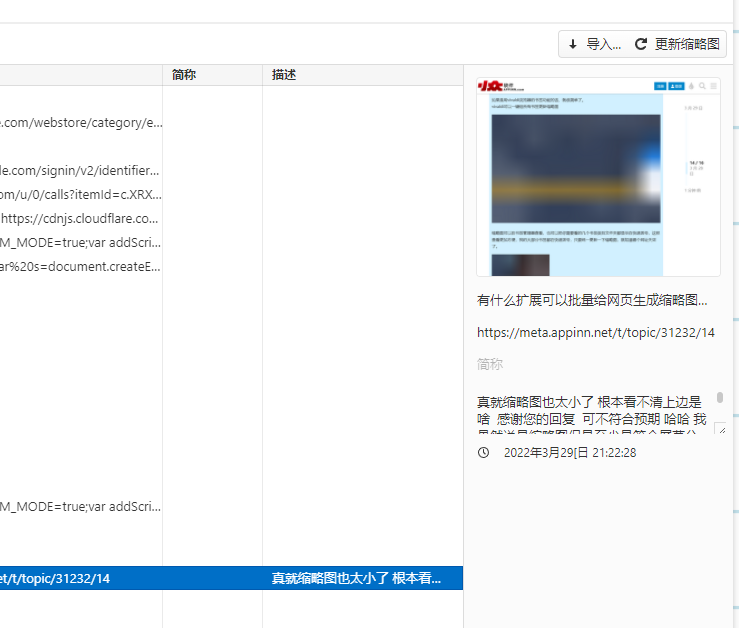
Task: Click the clock icon beside the timestamp
Action: click(x=484, y=453)
